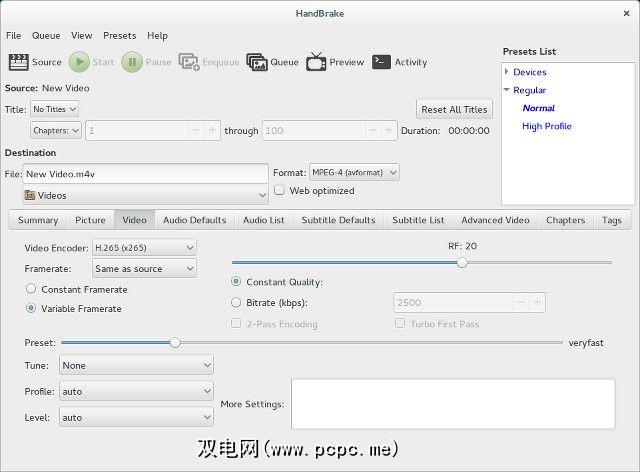Open the Format MPEG-4 dropdown

tap(354, 172)
